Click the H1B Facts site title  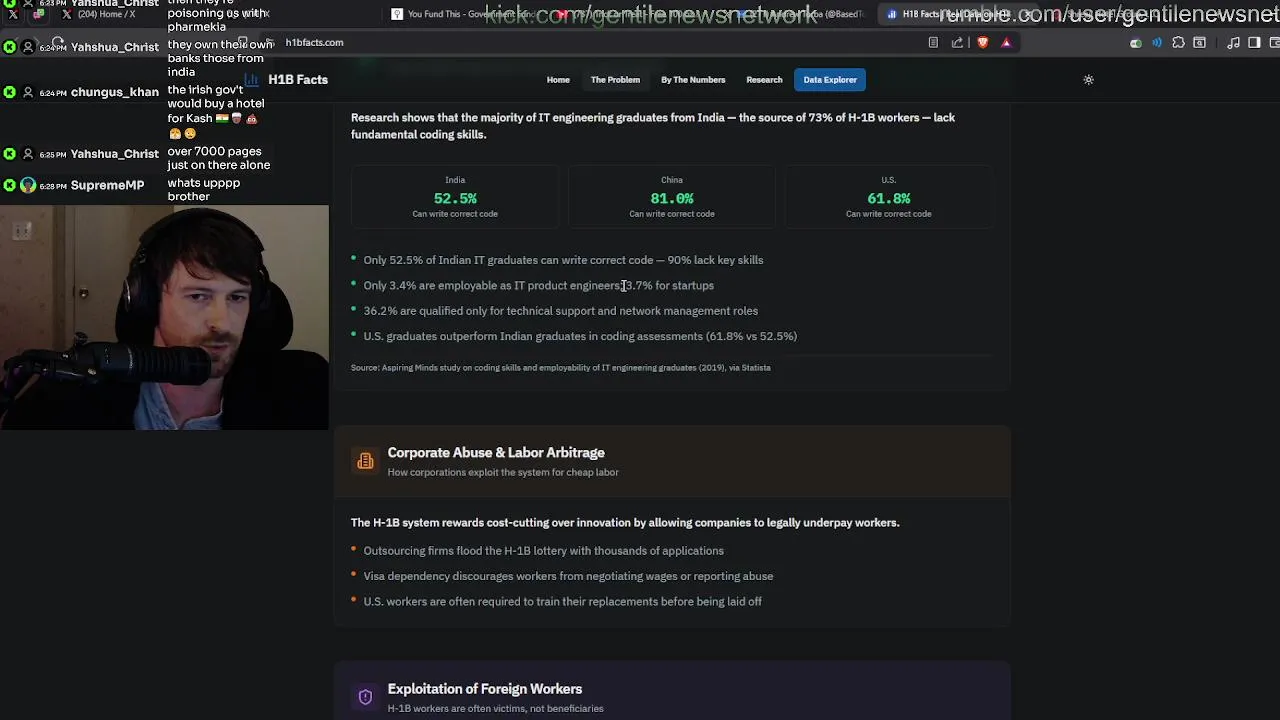(x=298, y=80)
